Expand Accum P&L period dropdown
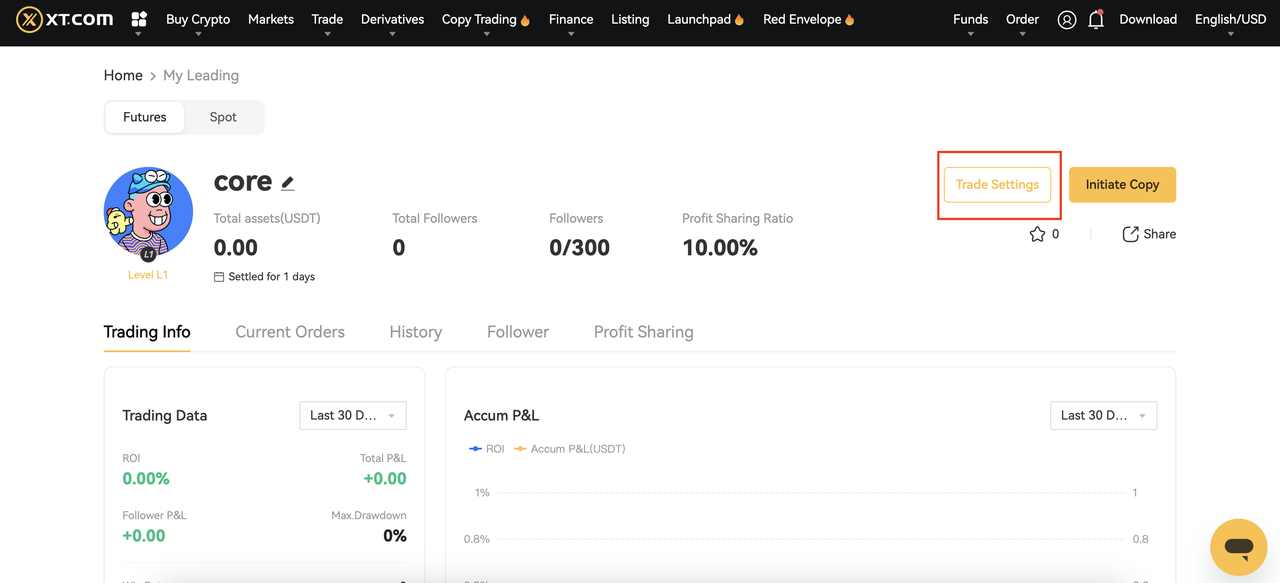Viewport: 1280px width, 583px height. (x=1103, y=415)
